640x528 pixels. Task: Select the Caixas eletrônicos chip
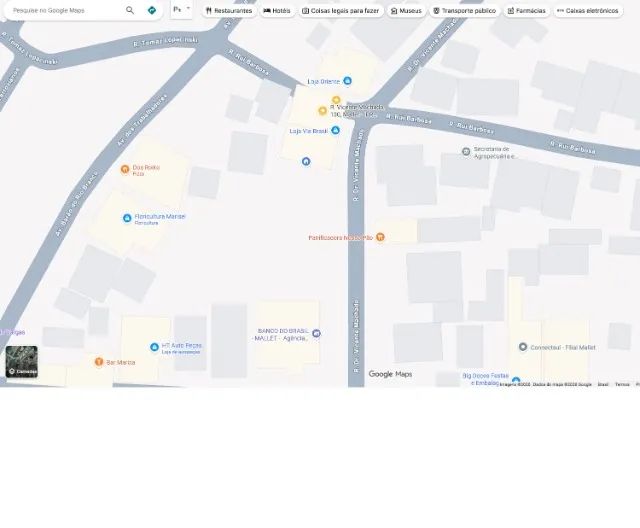pos(588,11)
